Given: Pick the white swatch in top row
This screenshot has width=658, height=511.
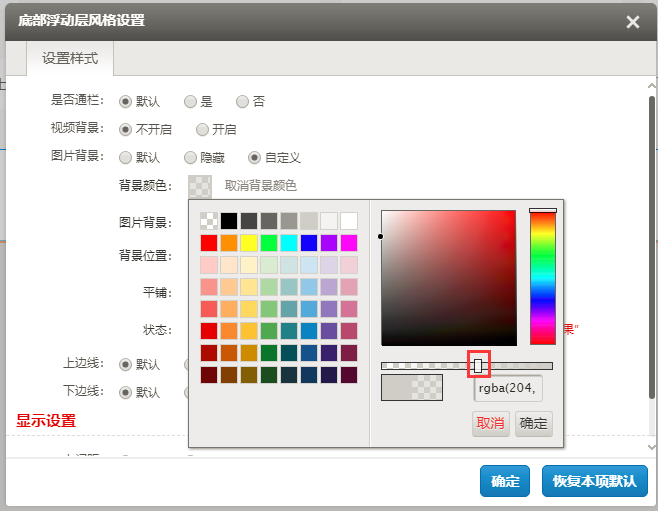Looking at the screenshot, I should 349,221.
